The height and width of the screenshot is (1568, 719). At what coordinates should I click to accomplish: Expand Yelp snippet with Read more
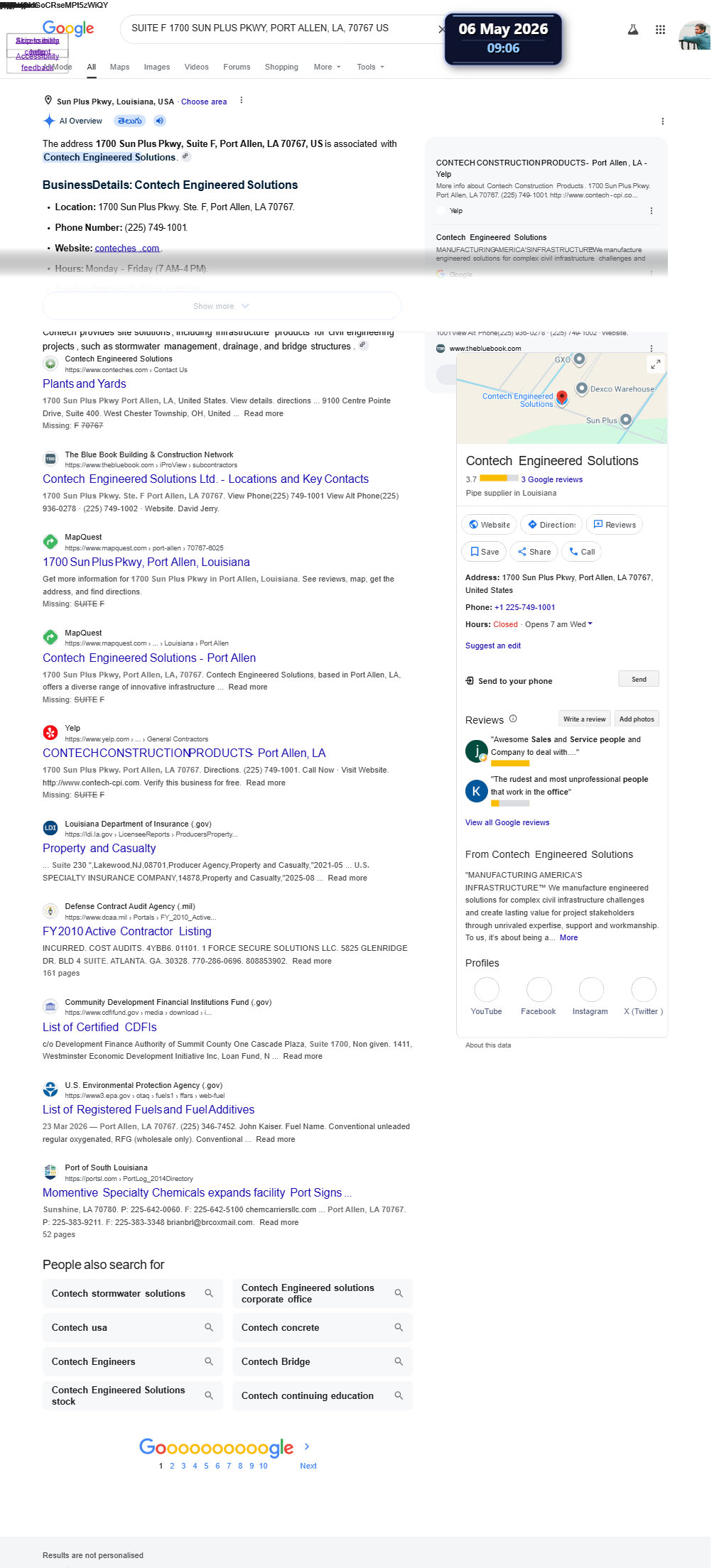[266, 783]
